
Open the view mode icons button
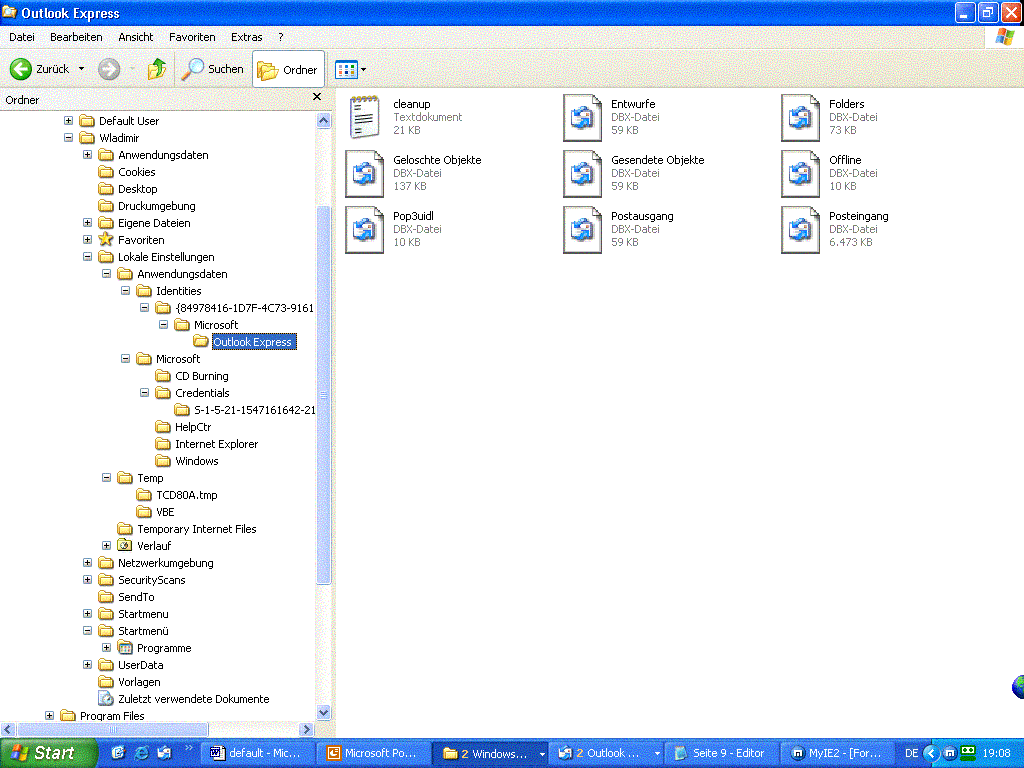click(x=345, y=69)
